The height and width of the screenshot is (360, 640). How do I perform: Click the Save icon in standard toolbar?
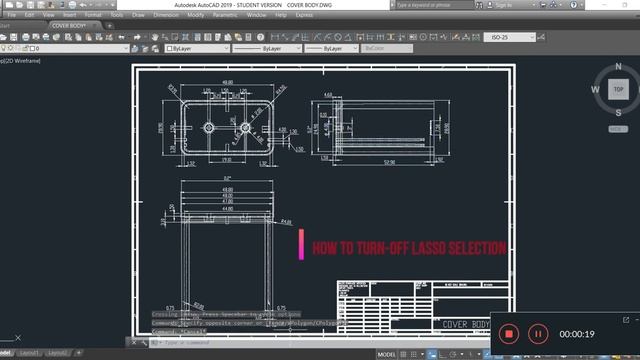click(14, 38)
